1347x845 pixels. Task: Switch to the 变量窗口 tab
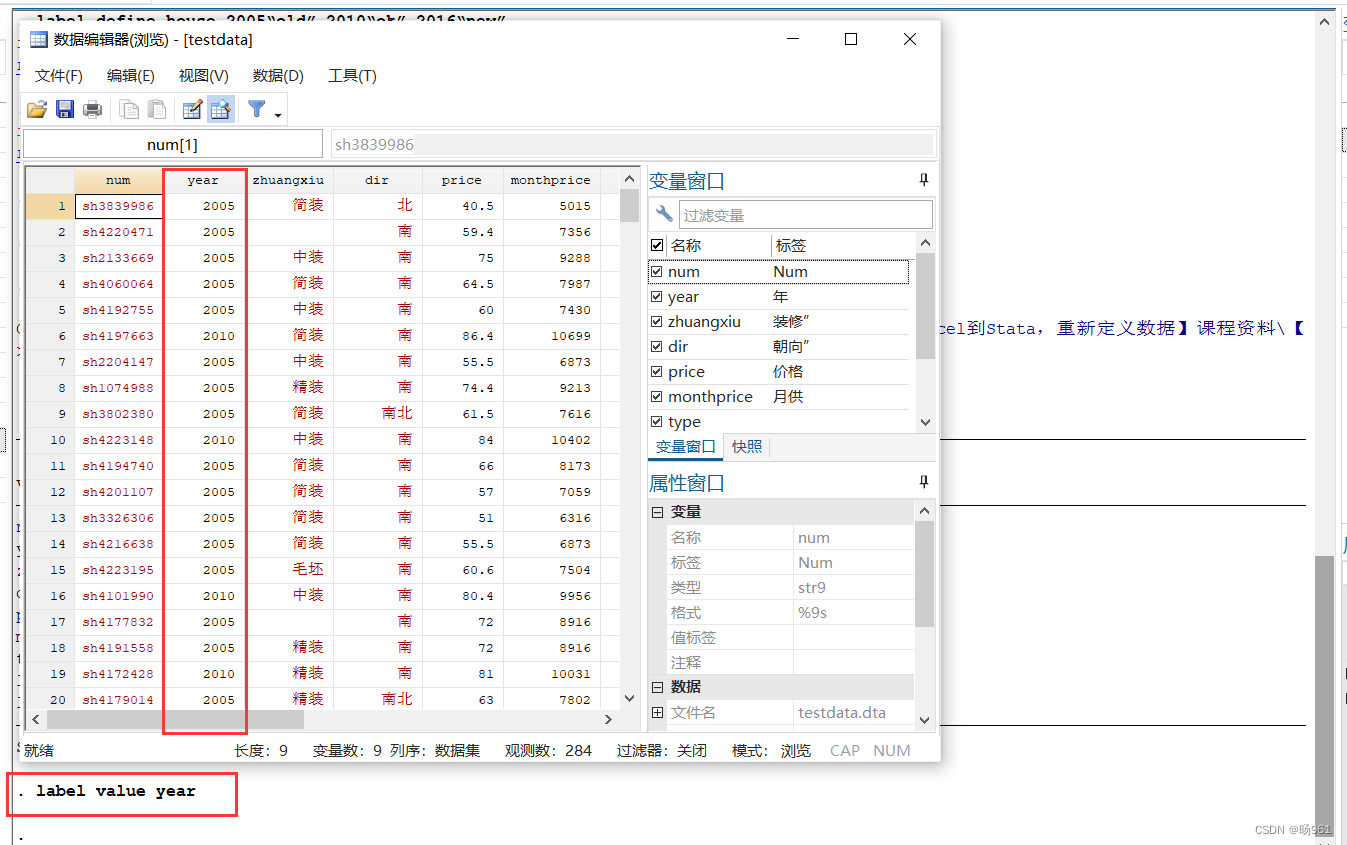pos(686,446)
